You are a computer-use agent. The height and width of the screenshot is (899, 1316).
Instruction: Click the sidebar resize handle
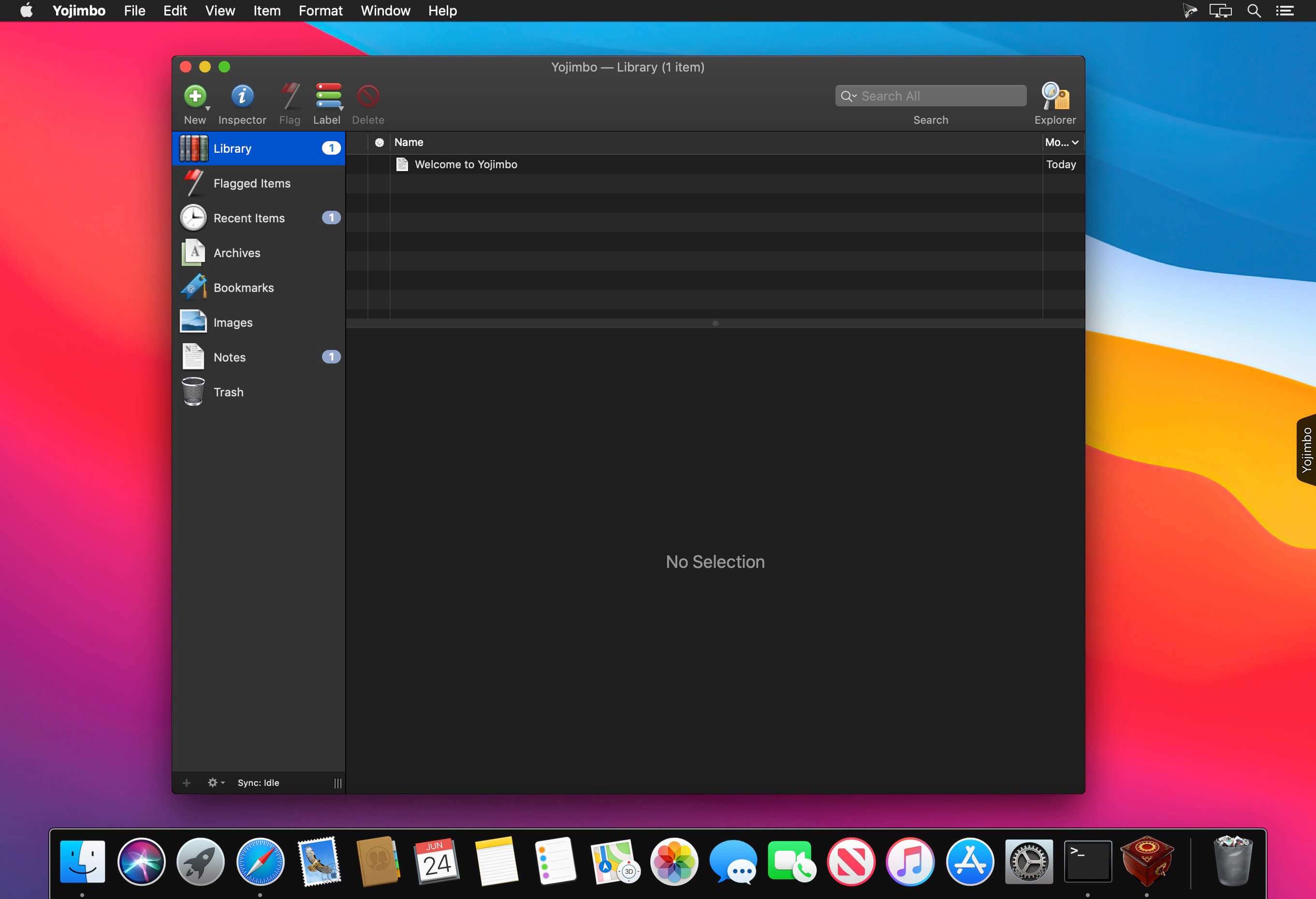pyautogui.click(x=337, y=783)
